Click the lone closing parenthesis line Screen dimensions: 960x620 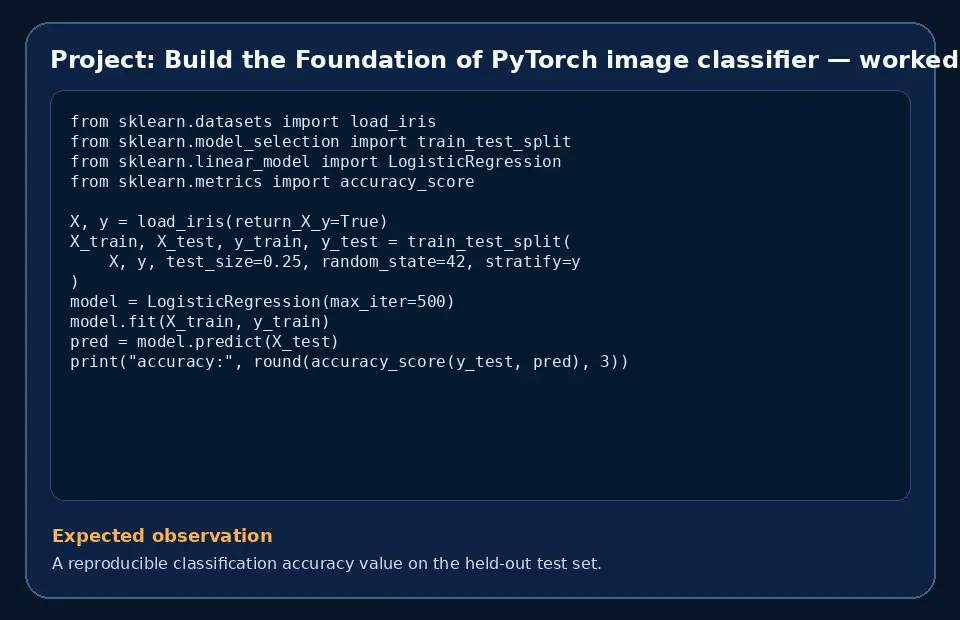point(74,282)
